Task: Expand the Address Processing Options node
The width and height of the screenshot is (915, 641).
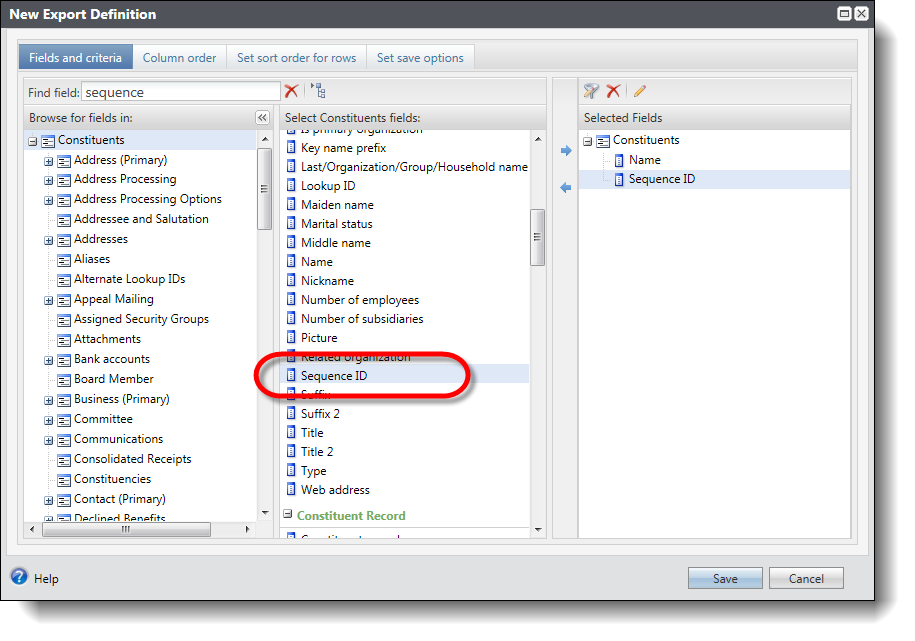Action: tap(48, 200)
